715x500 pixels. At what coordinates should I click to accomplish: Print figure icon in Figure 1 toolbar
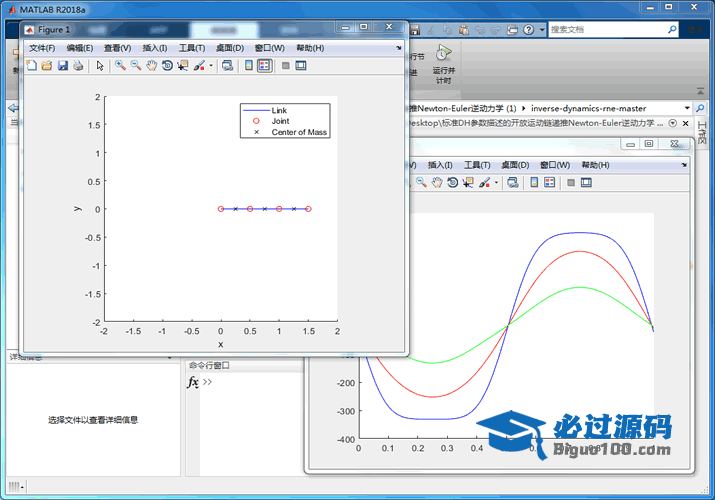pos(78,66)
